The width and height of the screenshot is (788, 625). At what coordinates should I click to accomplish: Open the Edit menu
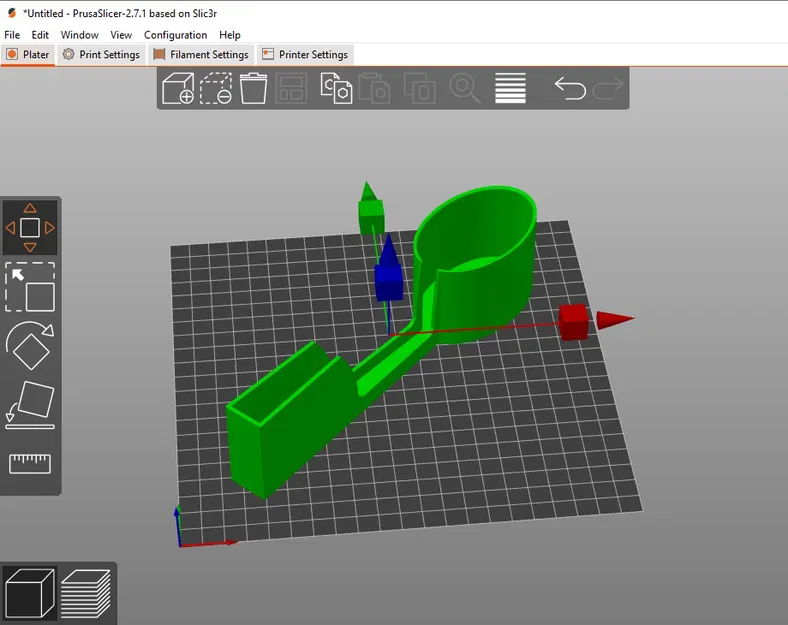click(x=40, y=35)
